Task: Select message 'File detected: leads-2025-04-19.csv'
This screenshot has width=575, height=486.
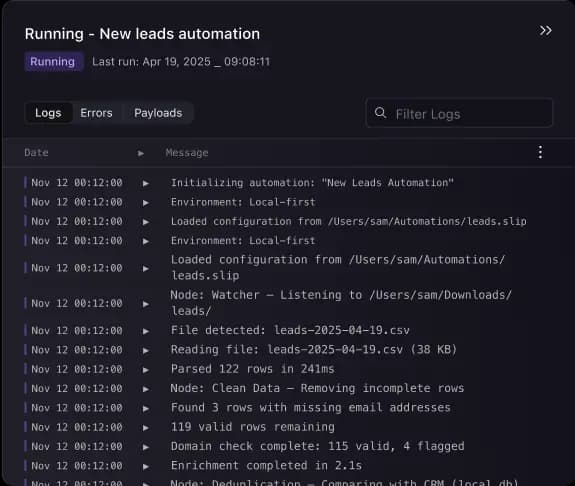Action: 290,330
